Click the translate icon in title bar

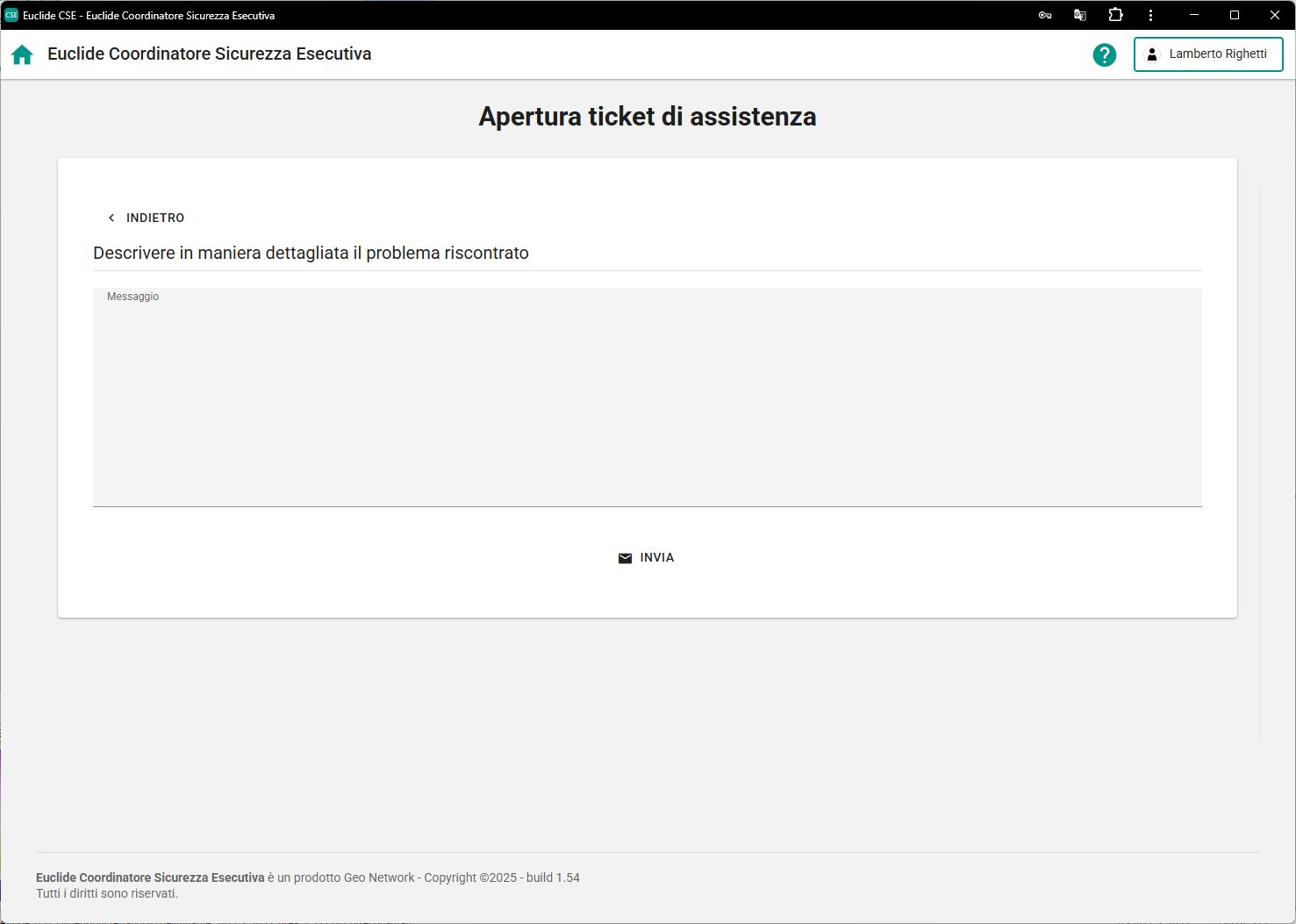point(1080,15)
